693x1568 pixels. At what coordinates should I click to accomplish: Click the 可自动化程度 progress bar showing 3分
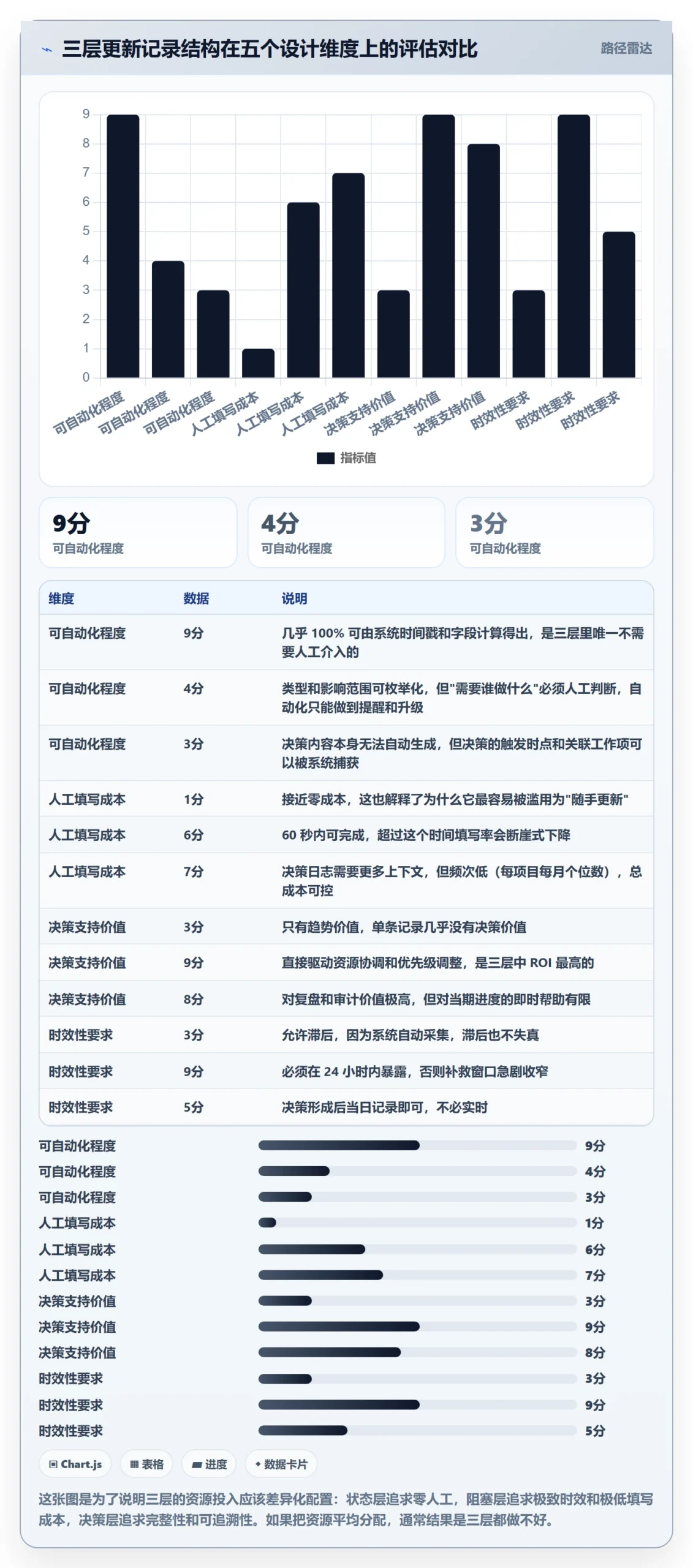pyautogui.click(x=417, y=1197)
